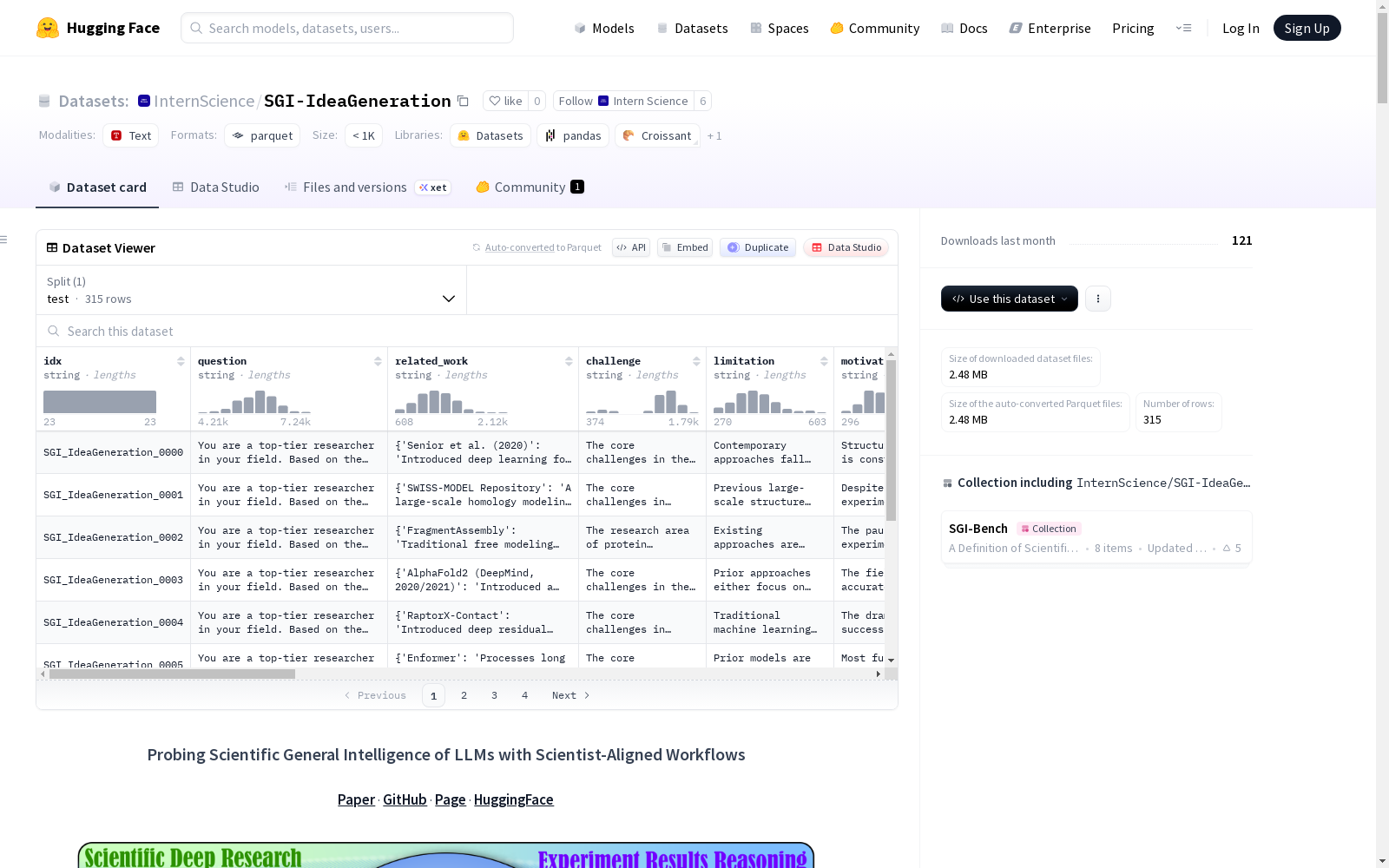1389x868 pixels.
Task: Click the Embed button
Action: (685, 247)
